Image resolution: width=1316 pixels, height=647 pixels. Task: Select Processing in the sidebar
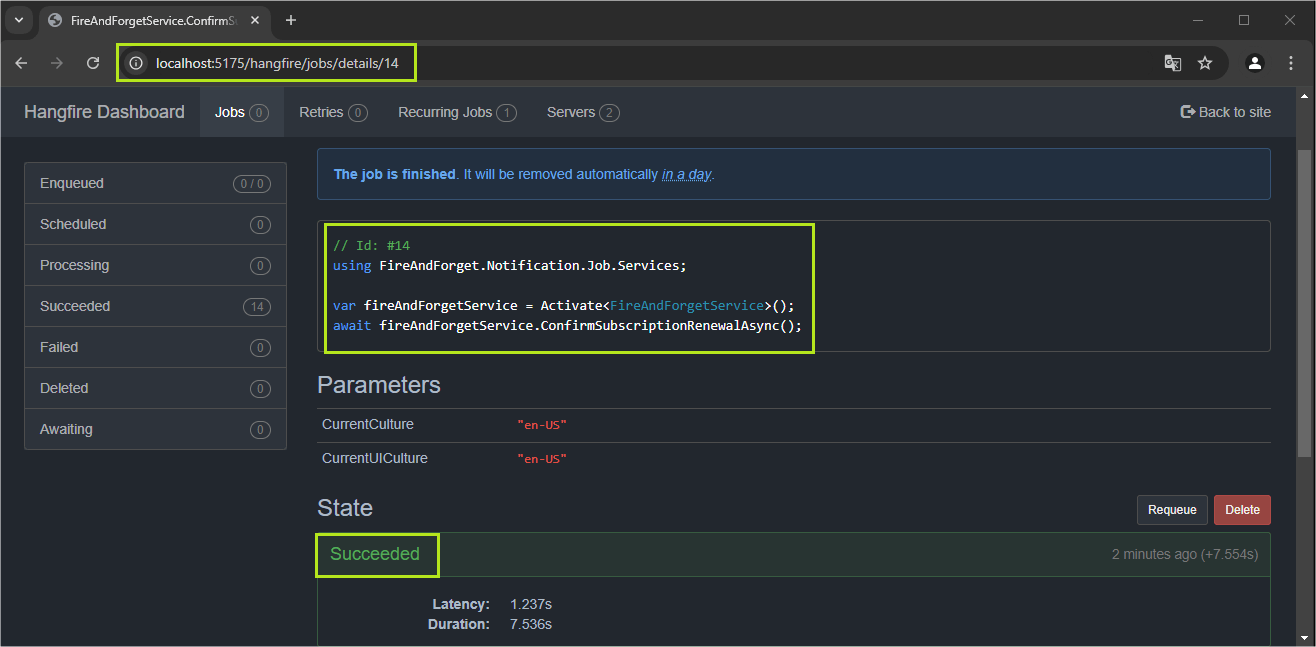[155, 265]
